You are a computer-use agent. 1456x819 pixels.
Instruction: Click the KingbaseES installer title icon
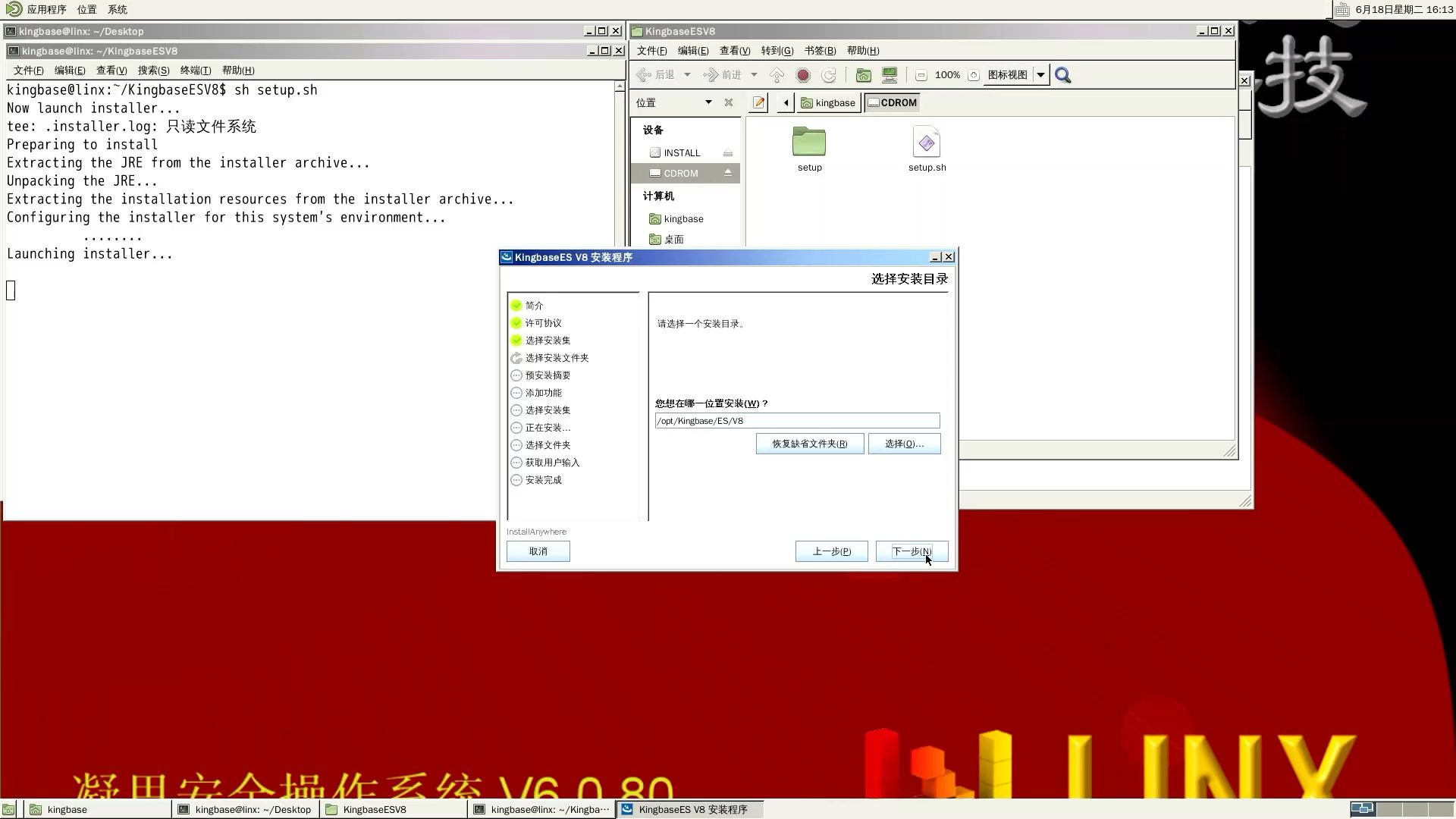507,257
